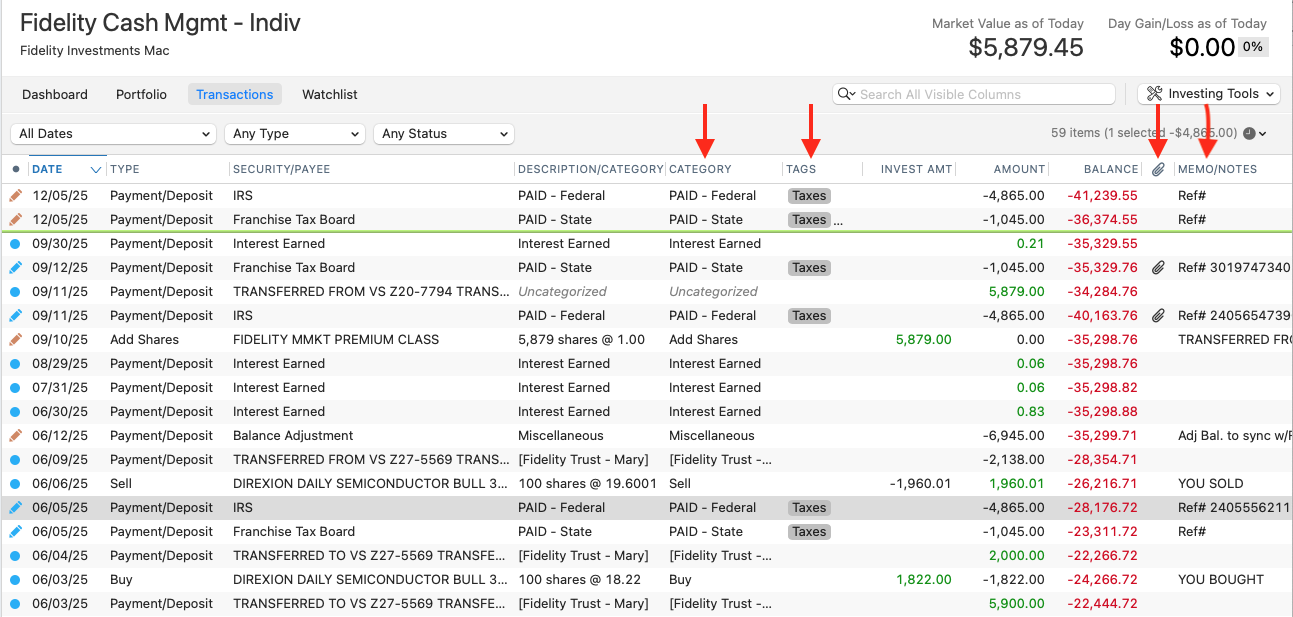This screenshot has width=1293, height=617.
Task: Open dropdown arrow next to items count clock
Action: (1263, 134)
